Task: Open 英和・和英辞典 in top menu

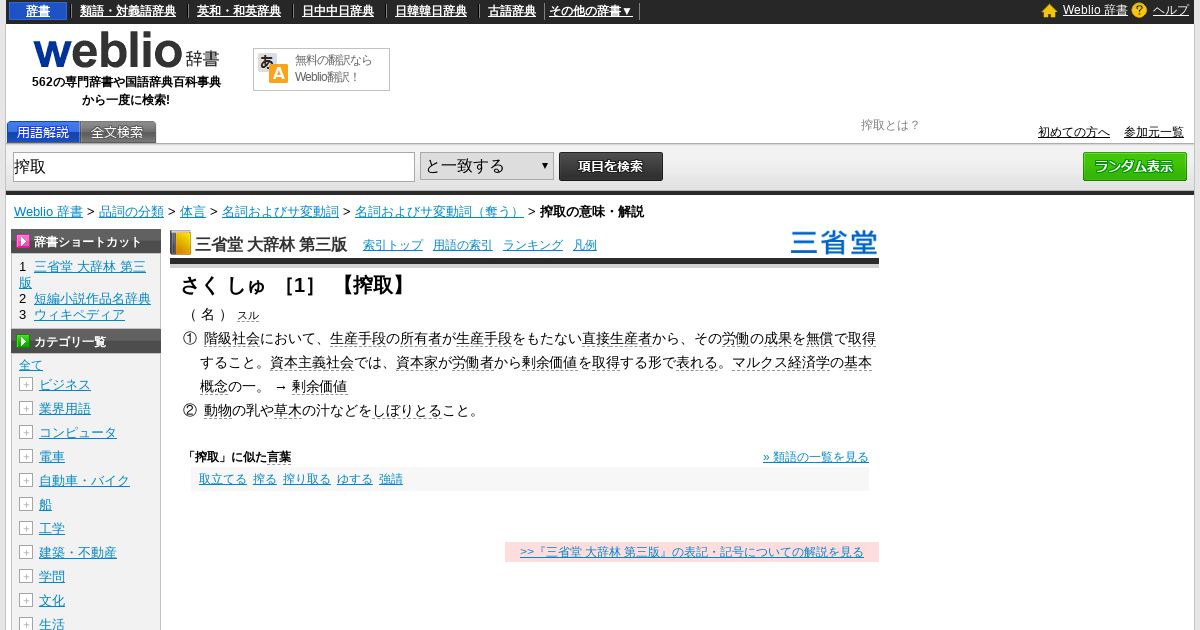Action: (x=239, y=11)
